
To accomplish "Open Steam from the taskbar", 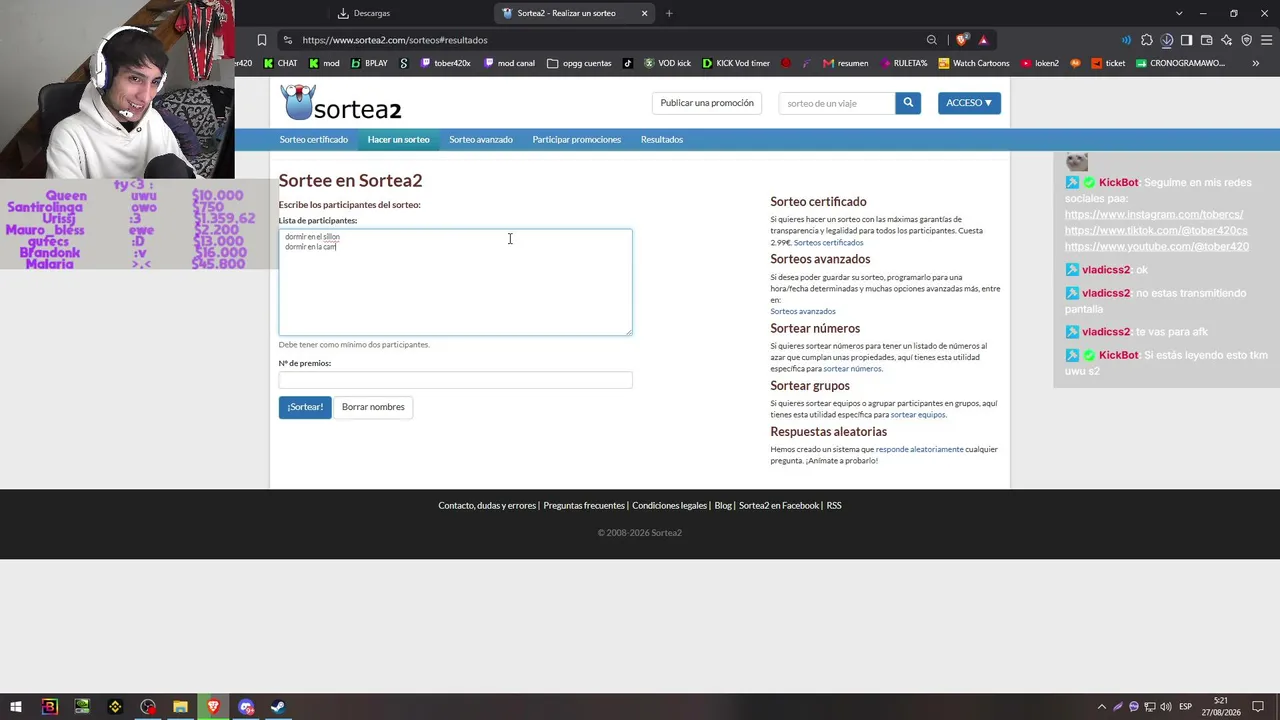I will pyautogui.click(x=278, y=707).
